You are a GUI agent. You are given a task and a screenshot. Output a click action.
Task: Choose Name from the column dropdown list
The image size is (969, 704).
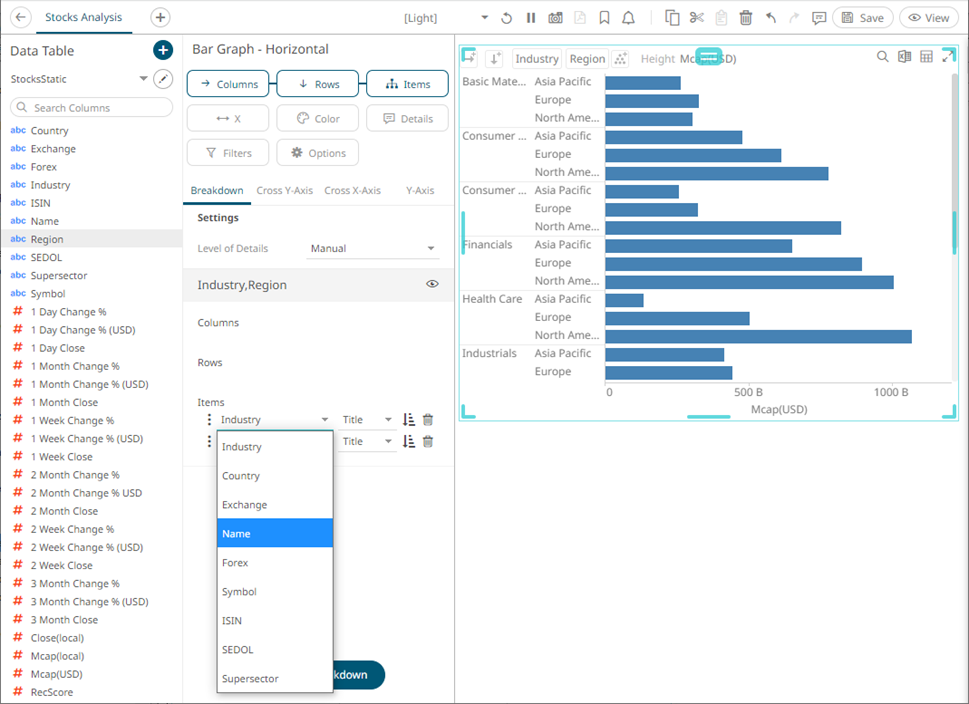275,533
